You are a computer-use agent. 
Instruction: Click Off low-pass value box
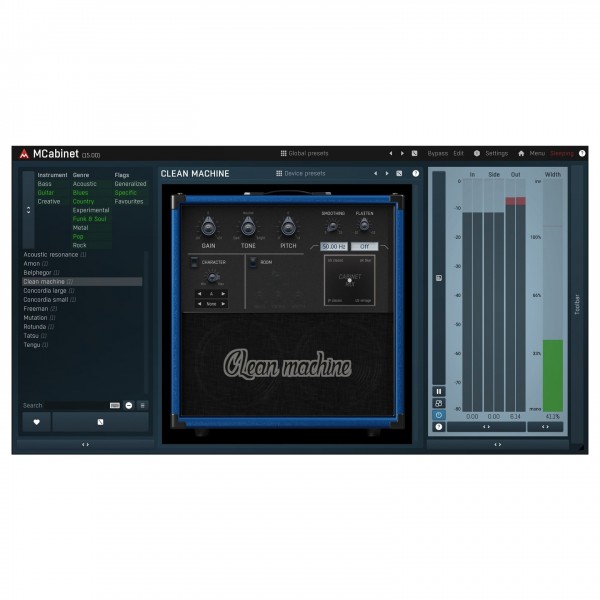[364, 247]
